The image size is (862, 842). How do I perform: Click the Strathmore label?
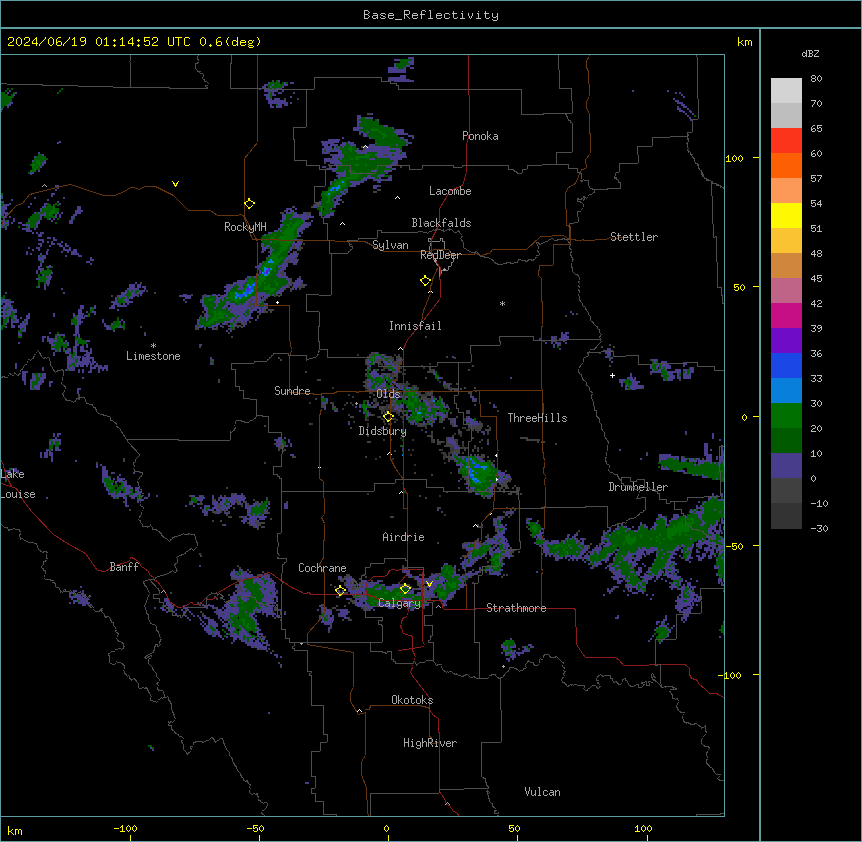pos(516,608)
